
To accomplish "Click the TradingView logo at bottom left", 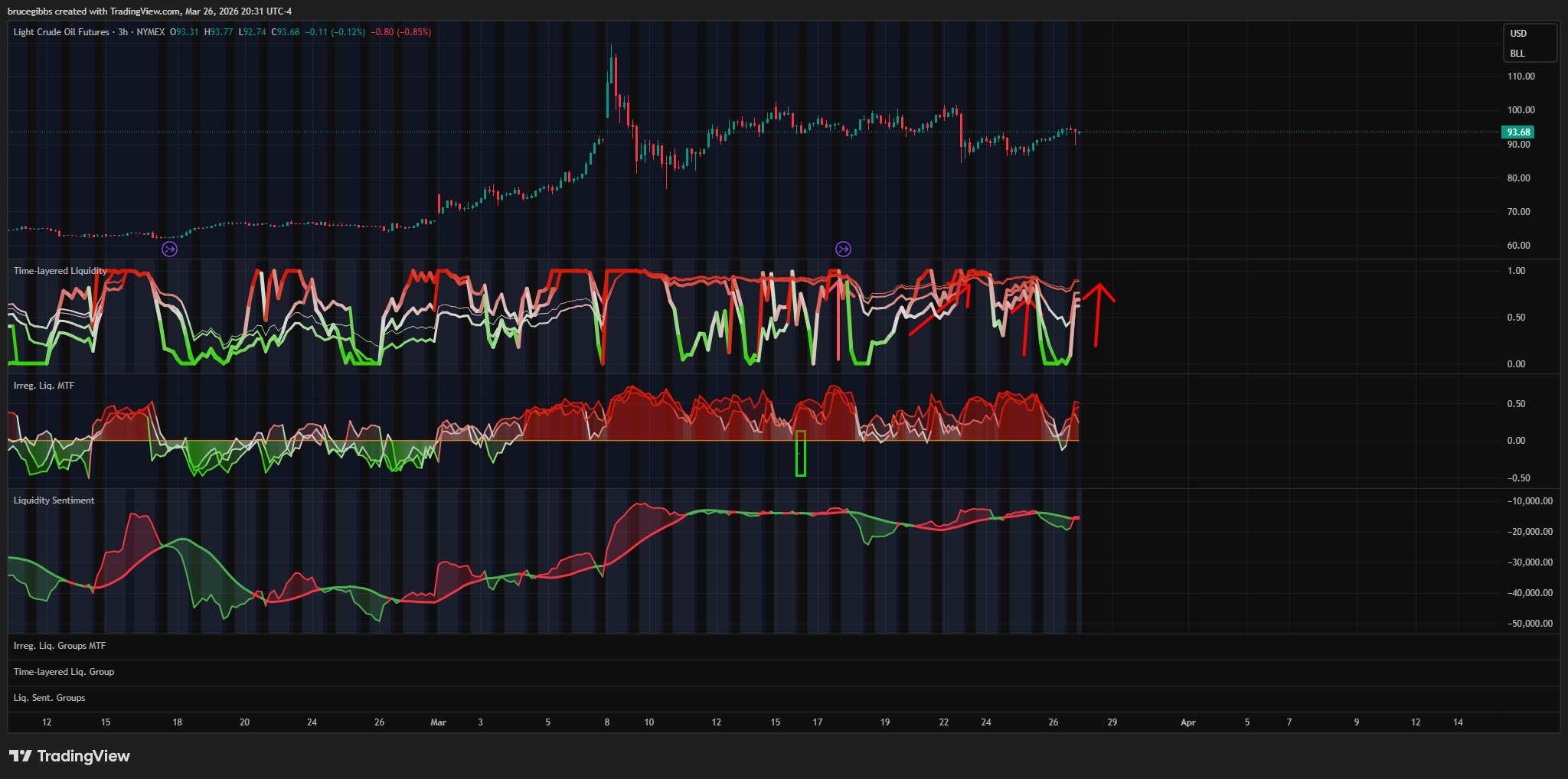I will (x=70, y=756).
